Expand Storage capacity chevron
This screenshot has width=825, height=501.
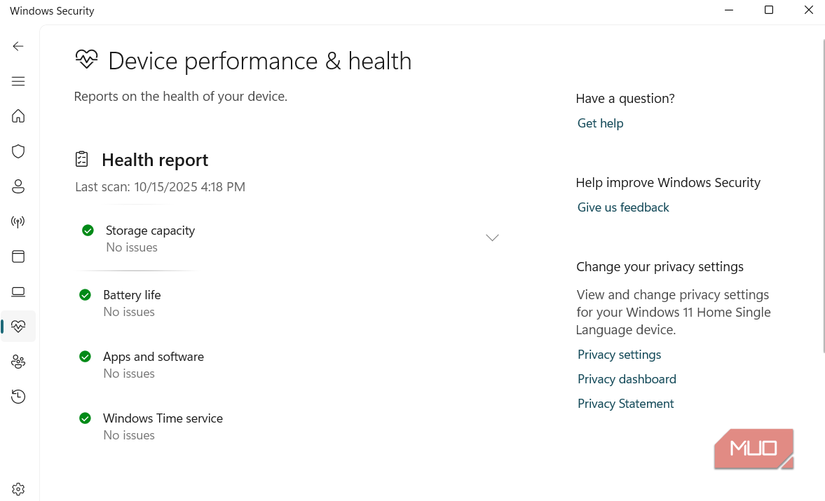[x=492, y=238]
